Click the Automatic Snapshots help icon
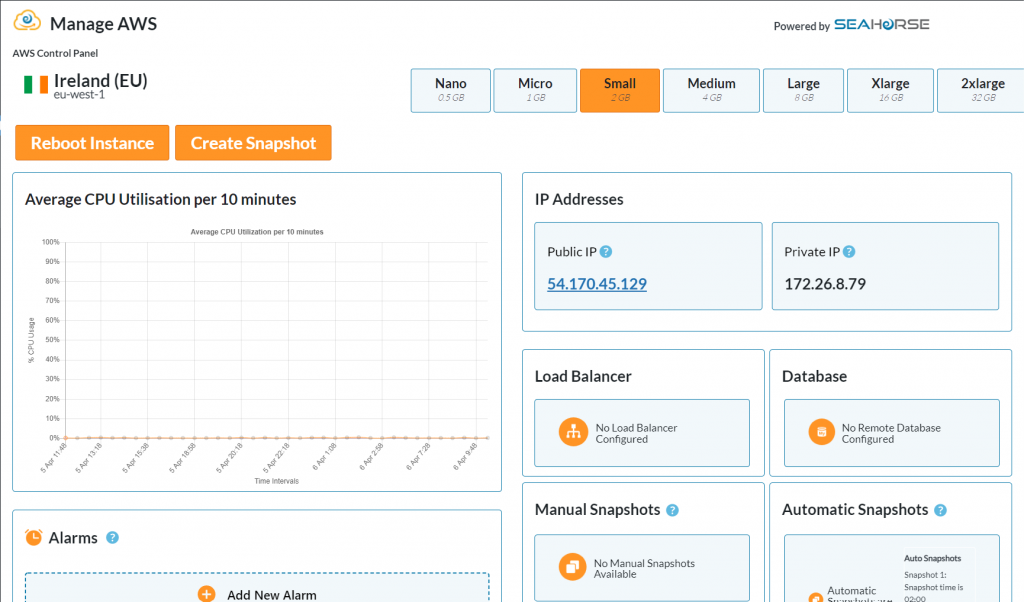Image resolution: width=1024 pixels, height=602 pixels. (x=940, y=510)
